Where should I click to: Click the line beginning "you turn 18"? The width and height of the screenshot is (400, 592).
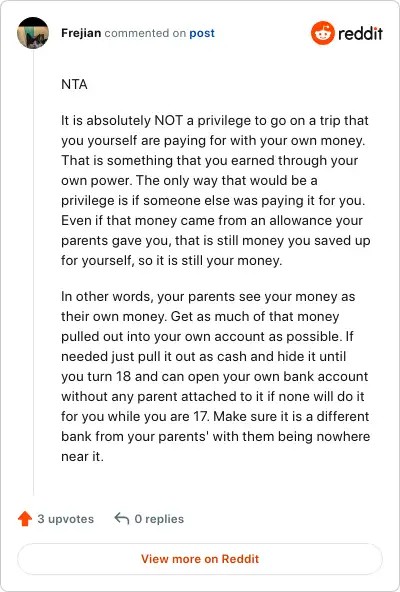pyautogui.click(x=215, y=376)
